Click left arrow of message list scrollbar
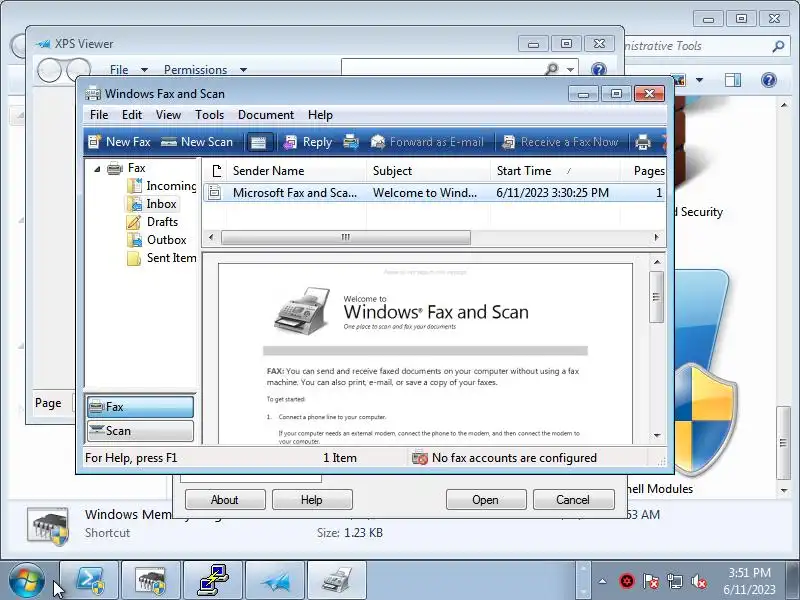 [x=211, y=237]
